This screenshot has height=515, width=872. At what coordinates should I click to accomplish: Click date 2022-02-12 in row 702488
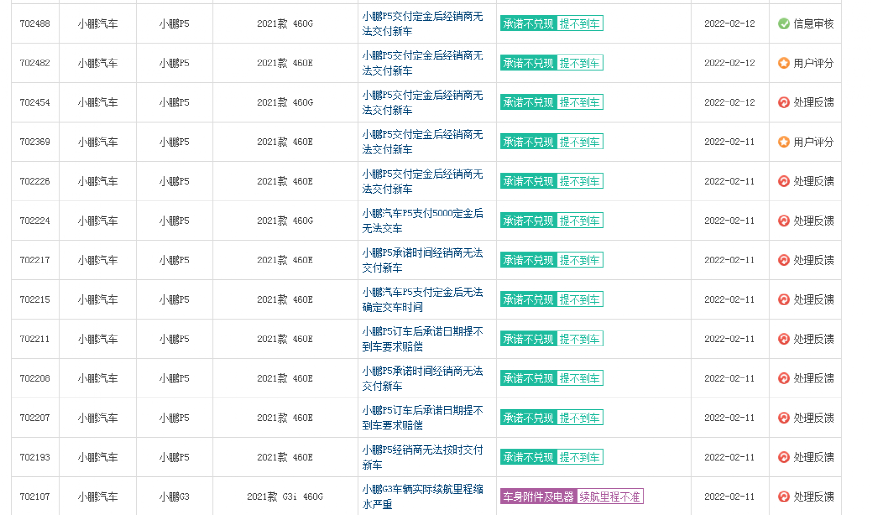tap(730, 24)
